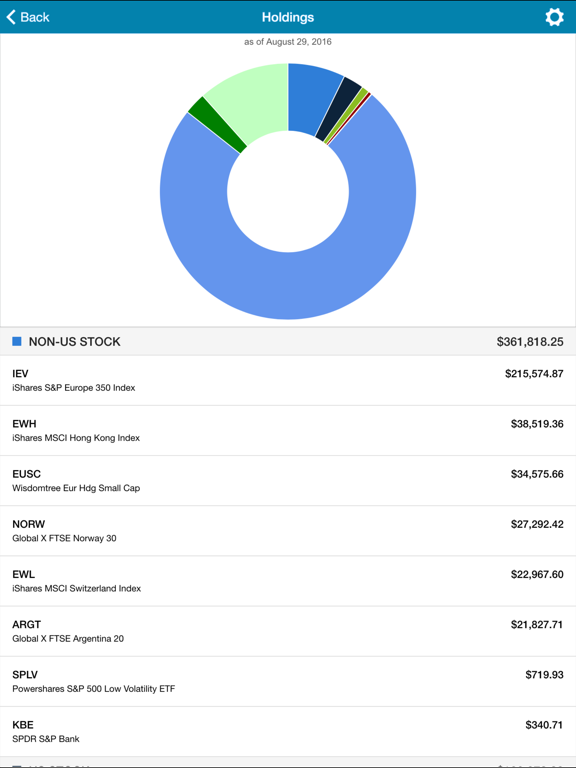Open the NORW Global X FTSE Norway 30 row
Screen dimensions: 576x768
[288, 531]
